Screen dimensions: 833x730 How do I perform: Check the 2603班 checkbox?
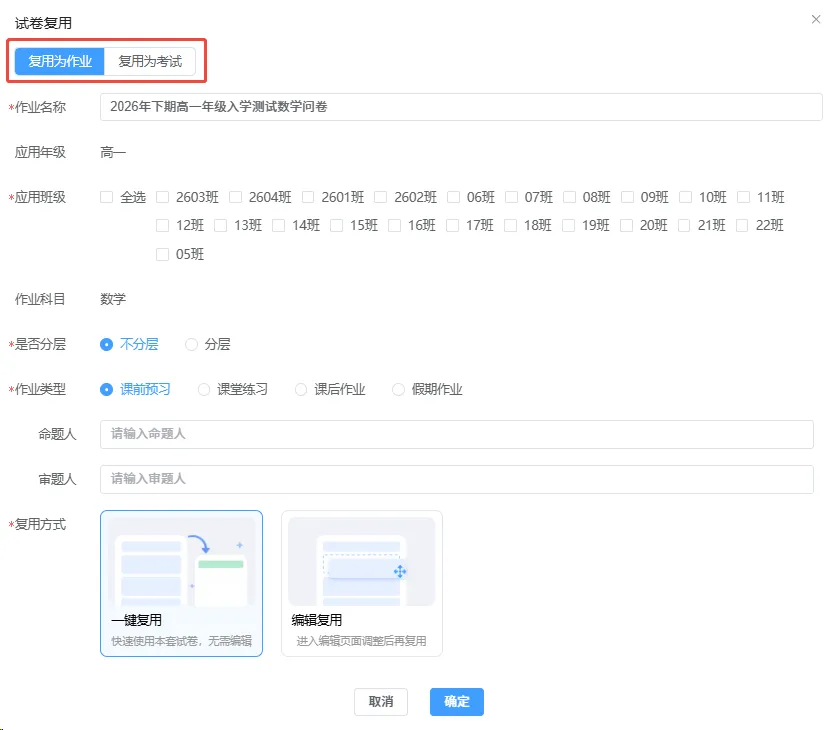click(163, 197)
